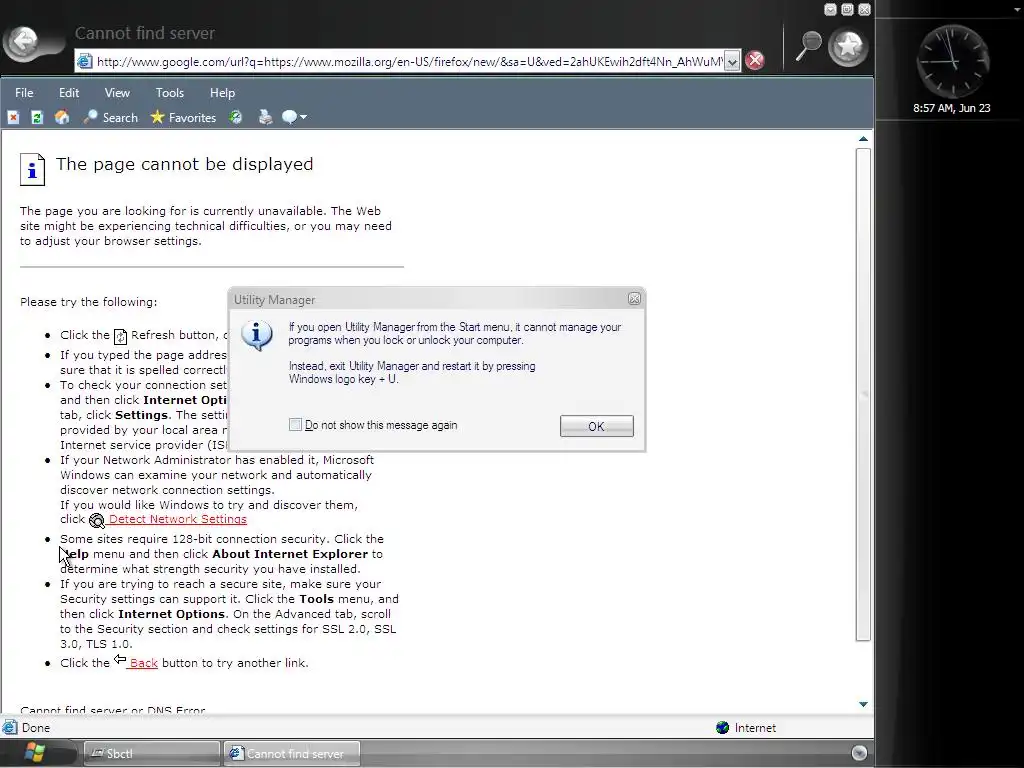Click the Print icon in the toolbar
Image resolution: width=1024 pixels, height=768 pixels.
(265, 118)
